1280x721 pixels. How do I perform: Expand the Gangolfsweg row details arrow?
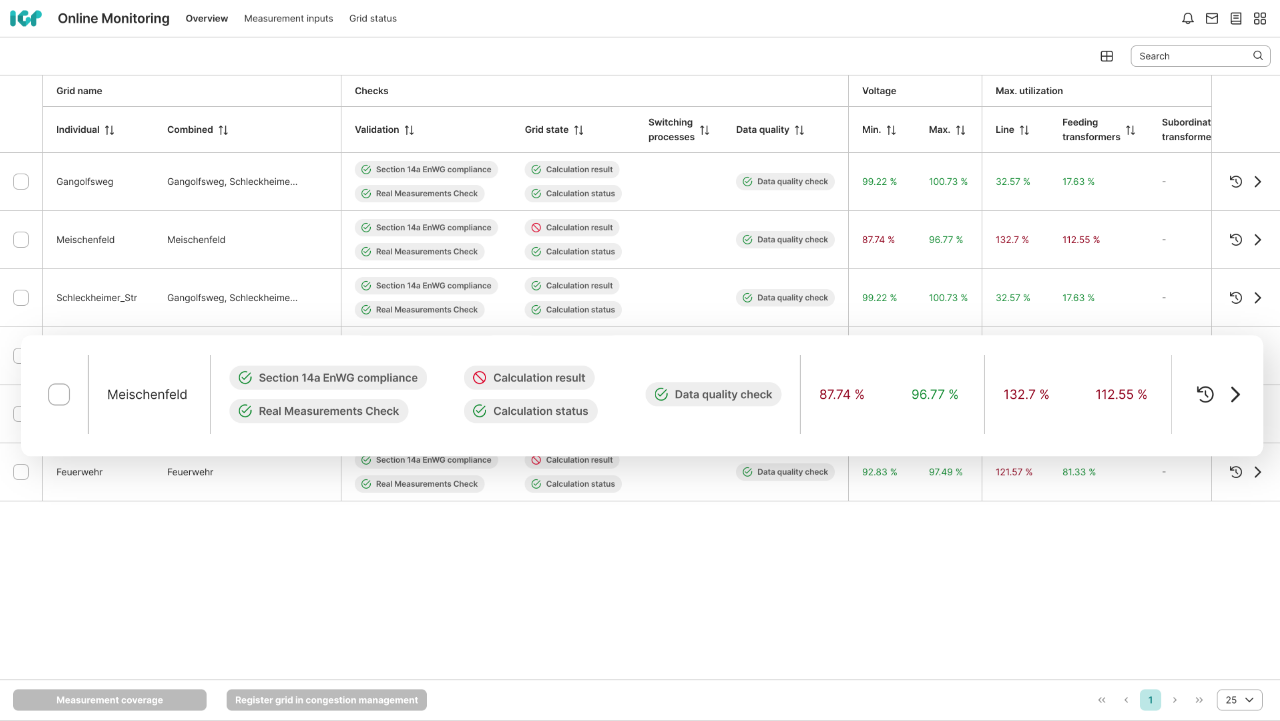click(x=1258, y=182)
